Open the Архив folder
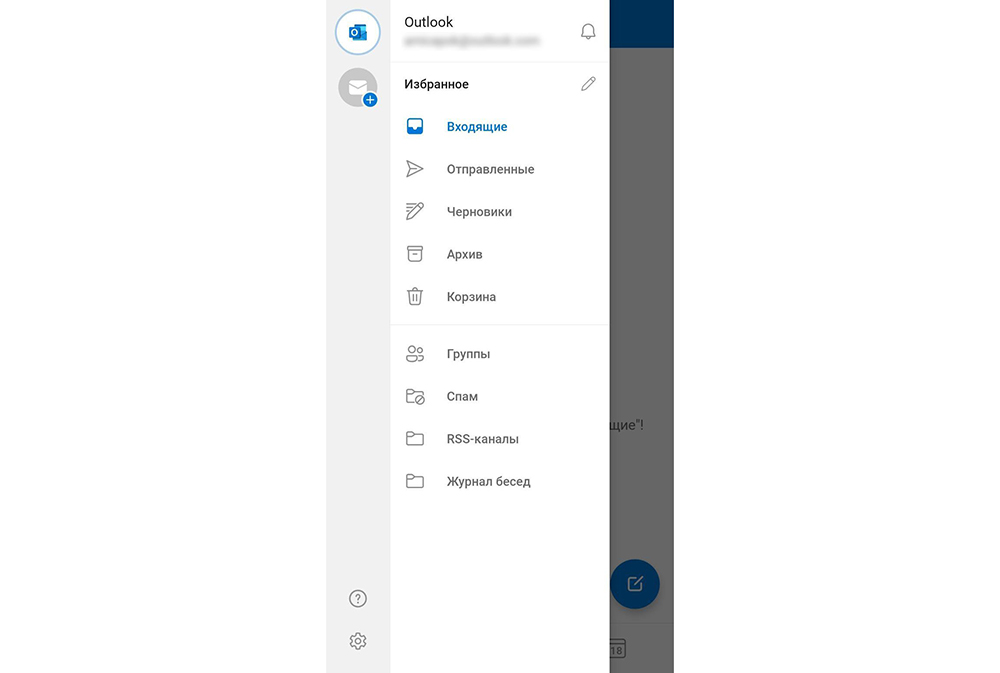The height and width of the screenshot is (673, 1000). 464,255
